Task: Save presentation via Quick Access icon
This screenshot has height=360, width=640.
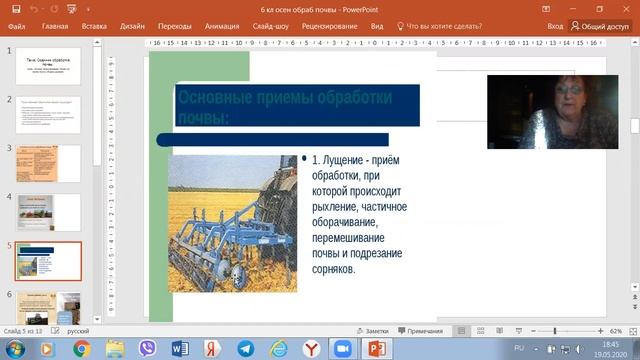Action: [16, 9]
